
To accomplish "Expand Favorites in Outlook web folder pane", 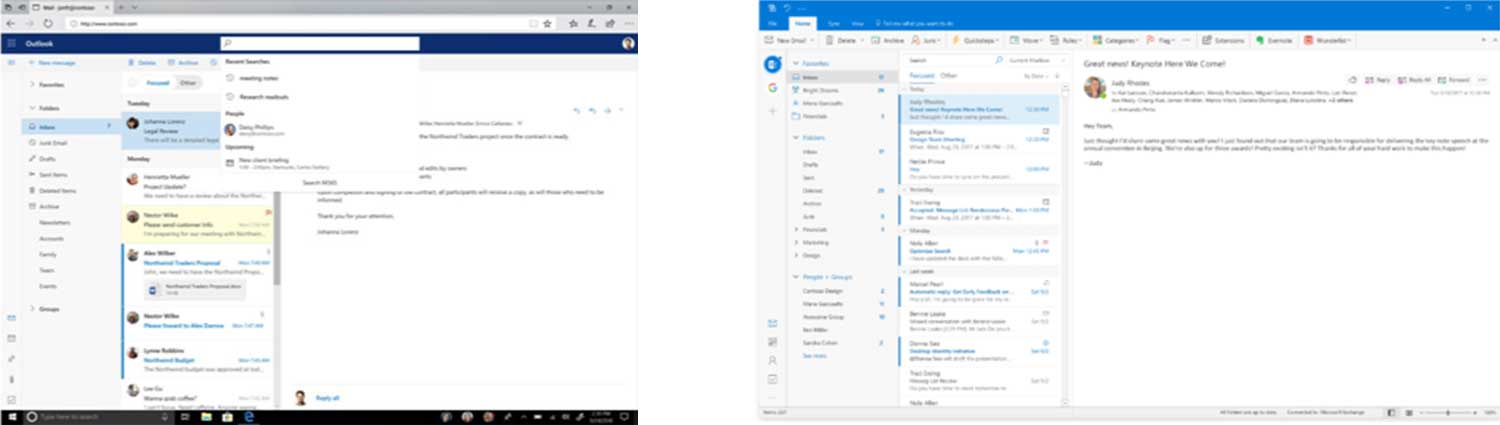I will (x=33, y=85).
